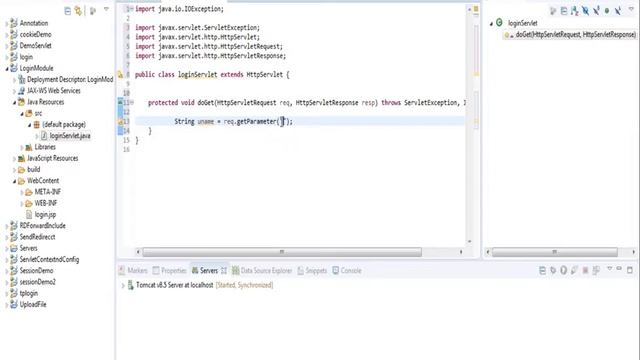Expand the Annotation project node
Screen dimensions: 640x360
[7, 24]
